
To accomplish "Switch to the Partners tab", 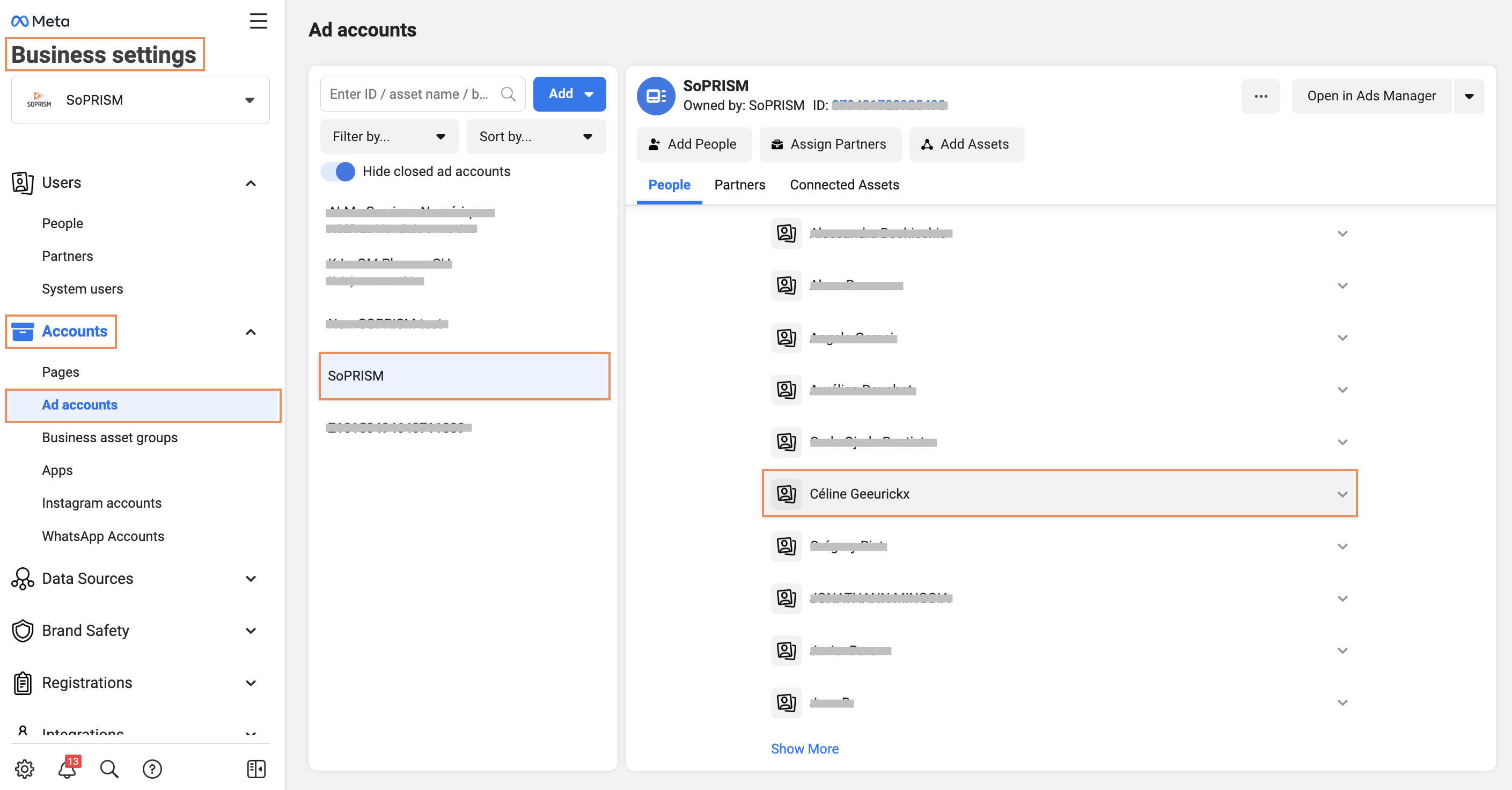I will [x=739, y=185].
